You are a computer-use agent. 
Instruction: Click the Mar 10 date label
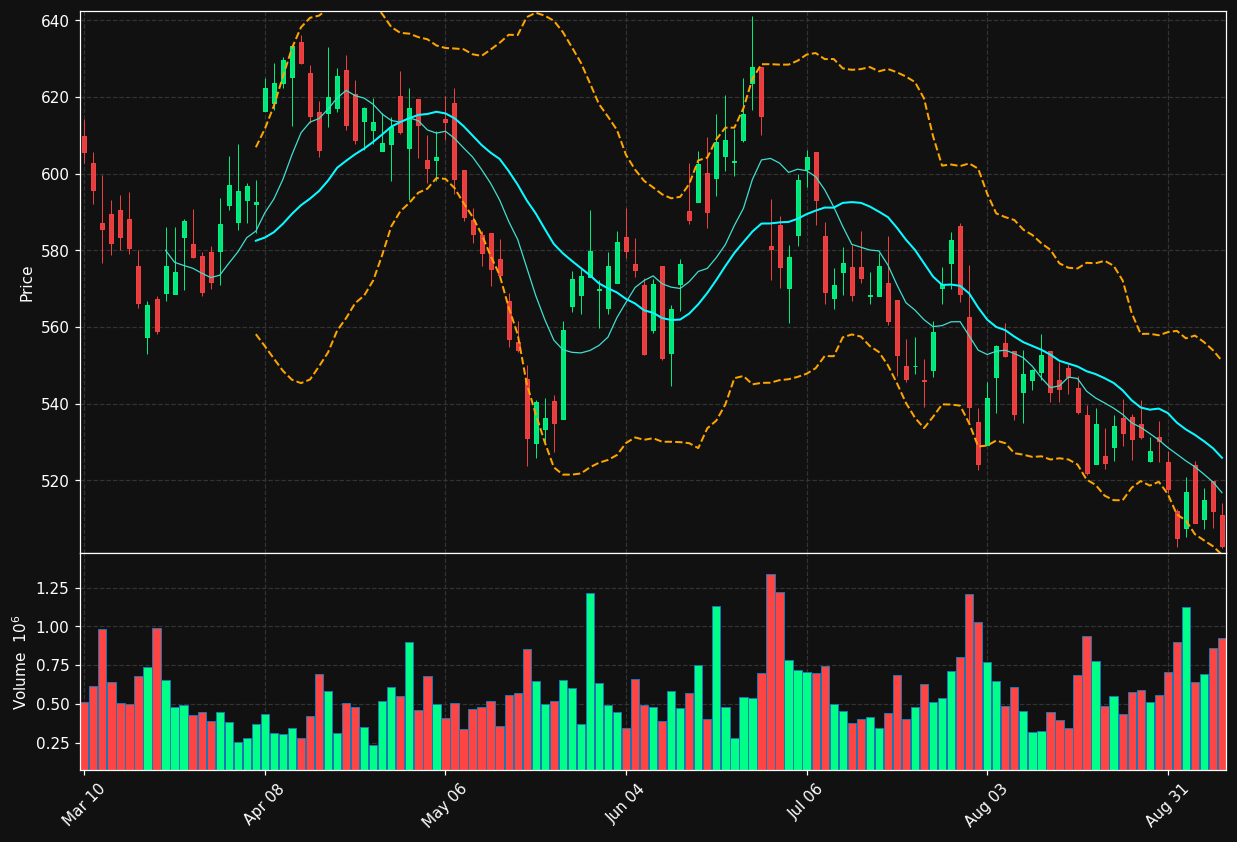[85, 803]
